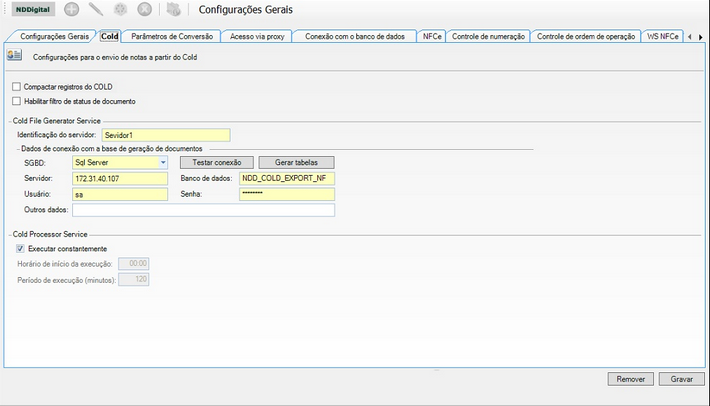Image resolution: width=710 pixels, height=406 pixels.
Task: Click the Gravar button
Action: click(682, 379)
